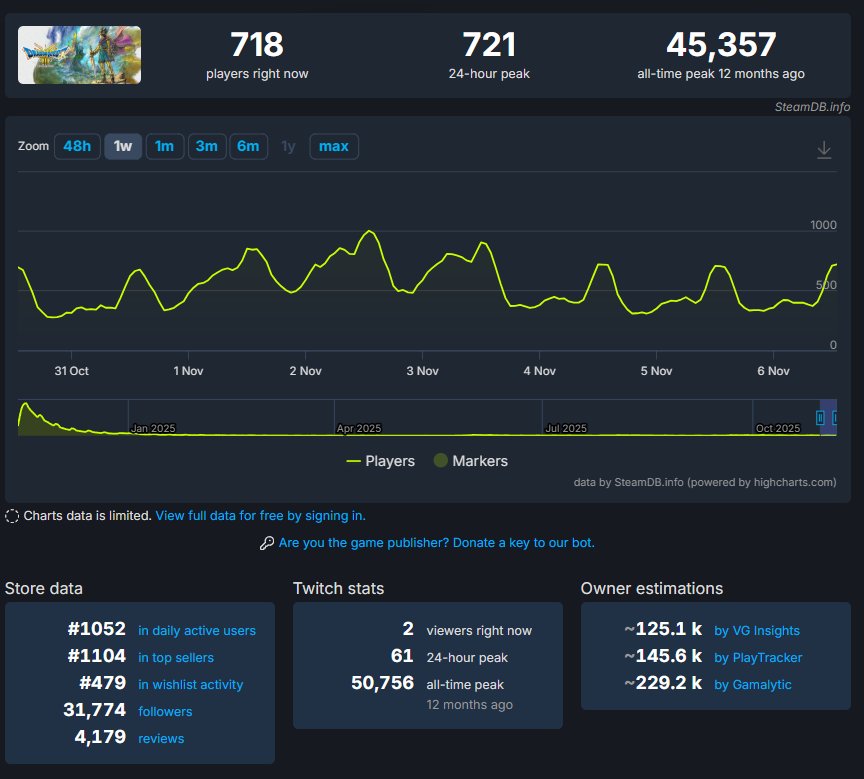
Task: Open the 'by VG Insights' estimate link
Action: [x=757, y=631]
